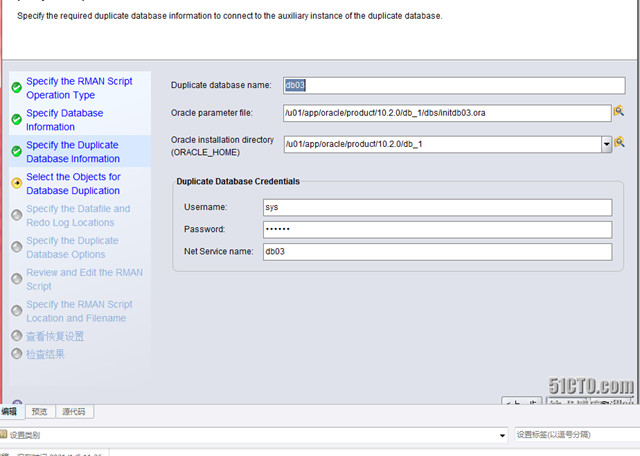Click green check icon beside Specify Database Information
The height and width of the screenshot is (456, 640).
(17, 120)
